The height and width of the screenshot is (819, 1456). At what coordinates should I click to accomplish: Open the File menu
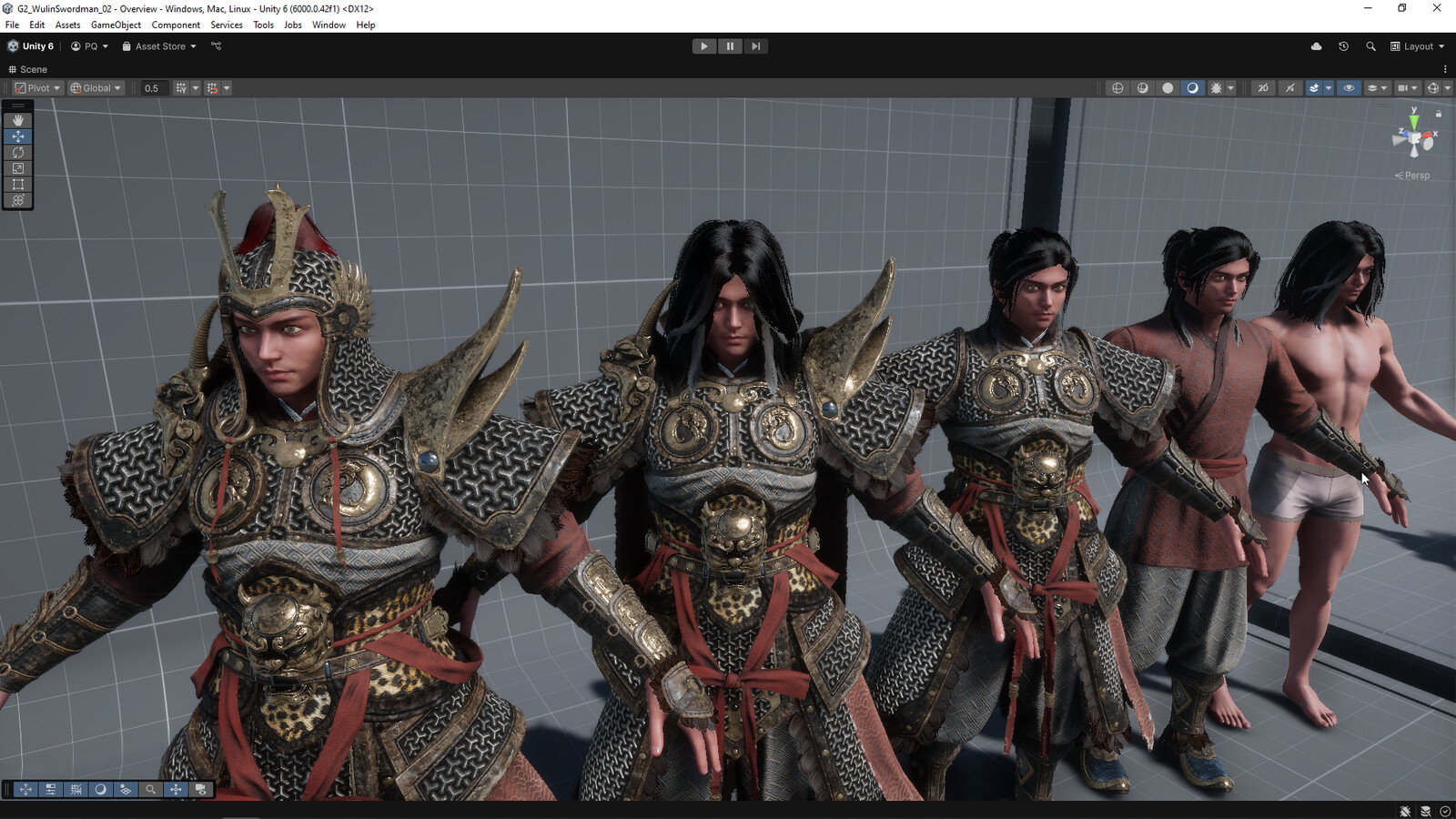coord(12,25)
